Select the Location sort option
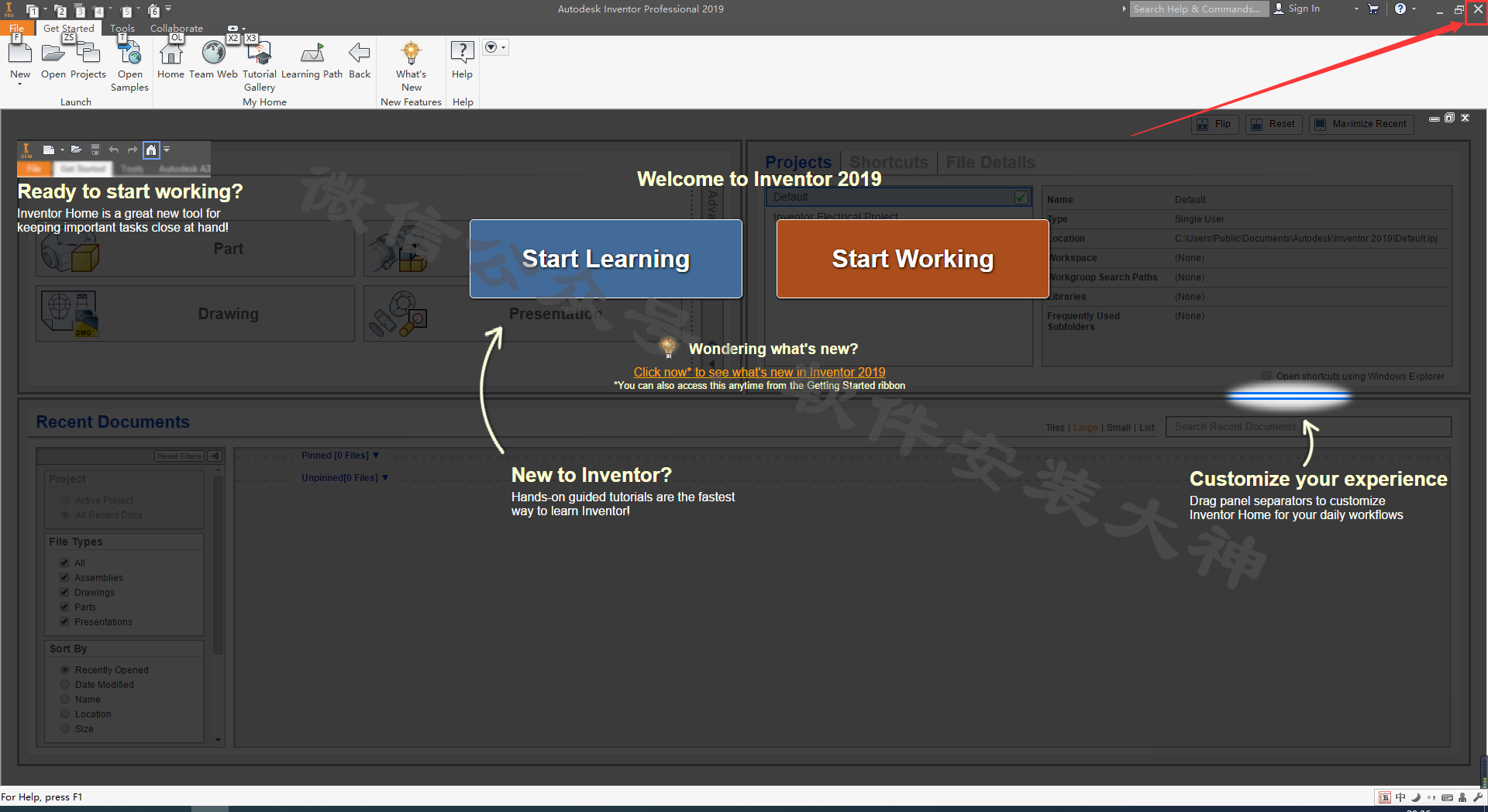1488x812 pixels. (x=65, y=714)
